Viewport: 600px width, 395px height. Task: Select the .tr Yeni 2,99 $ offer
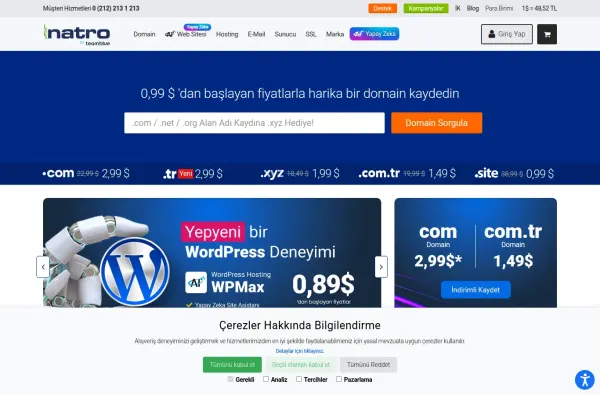point(192,174)
